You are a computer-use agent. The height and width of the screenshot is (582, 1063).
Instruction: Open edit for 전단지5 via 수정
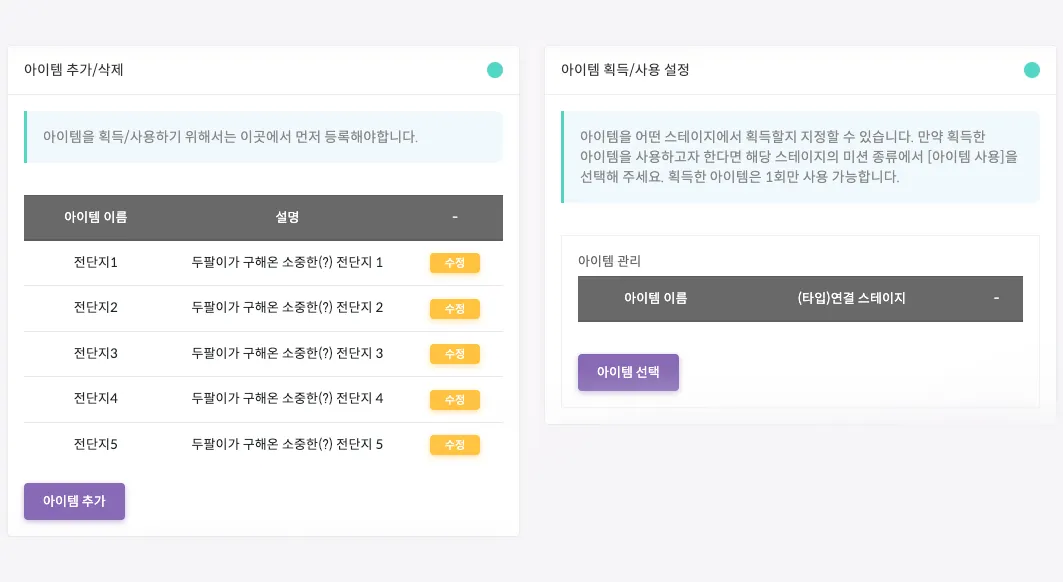click(455, 445)
